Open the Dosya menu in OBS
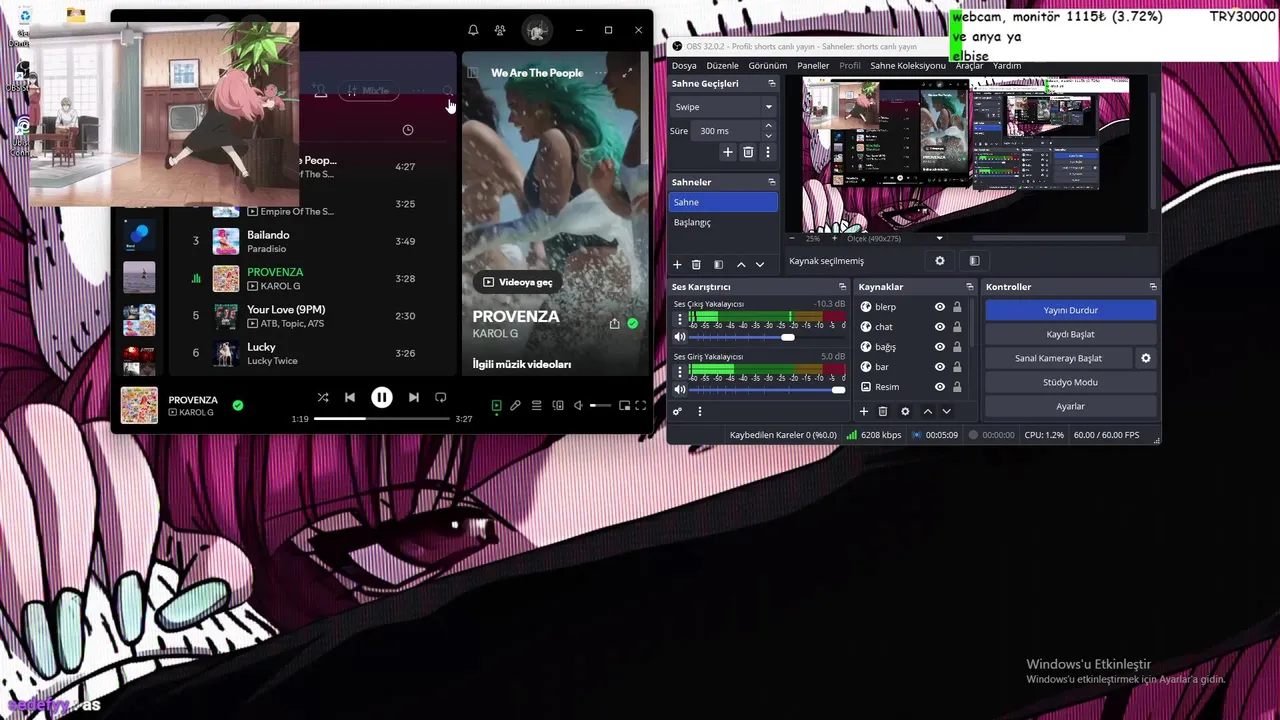1280x720 pixels. click(x=684, y=66)
